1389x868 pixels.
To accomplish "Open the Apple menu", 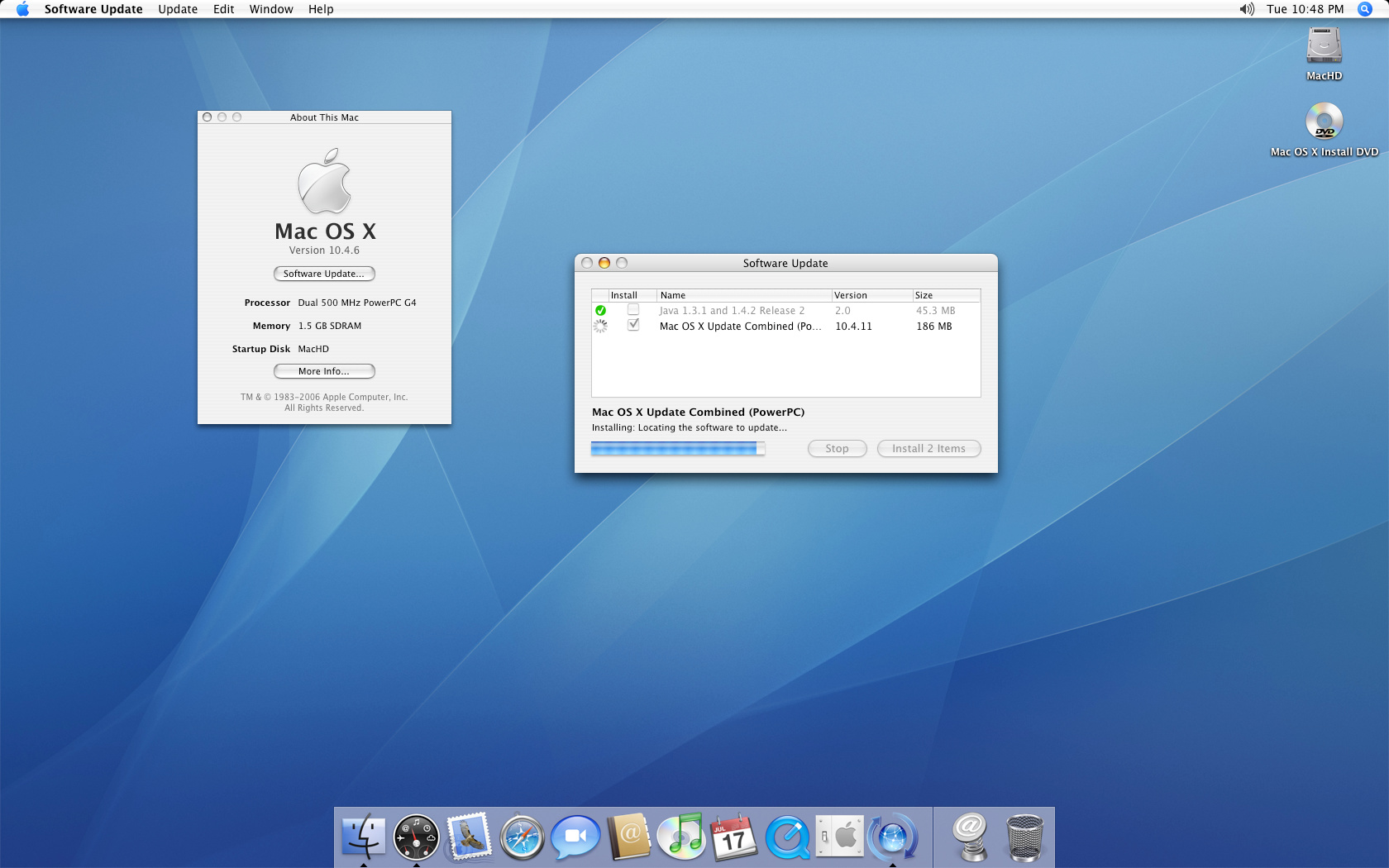I will tap(22, 9).
